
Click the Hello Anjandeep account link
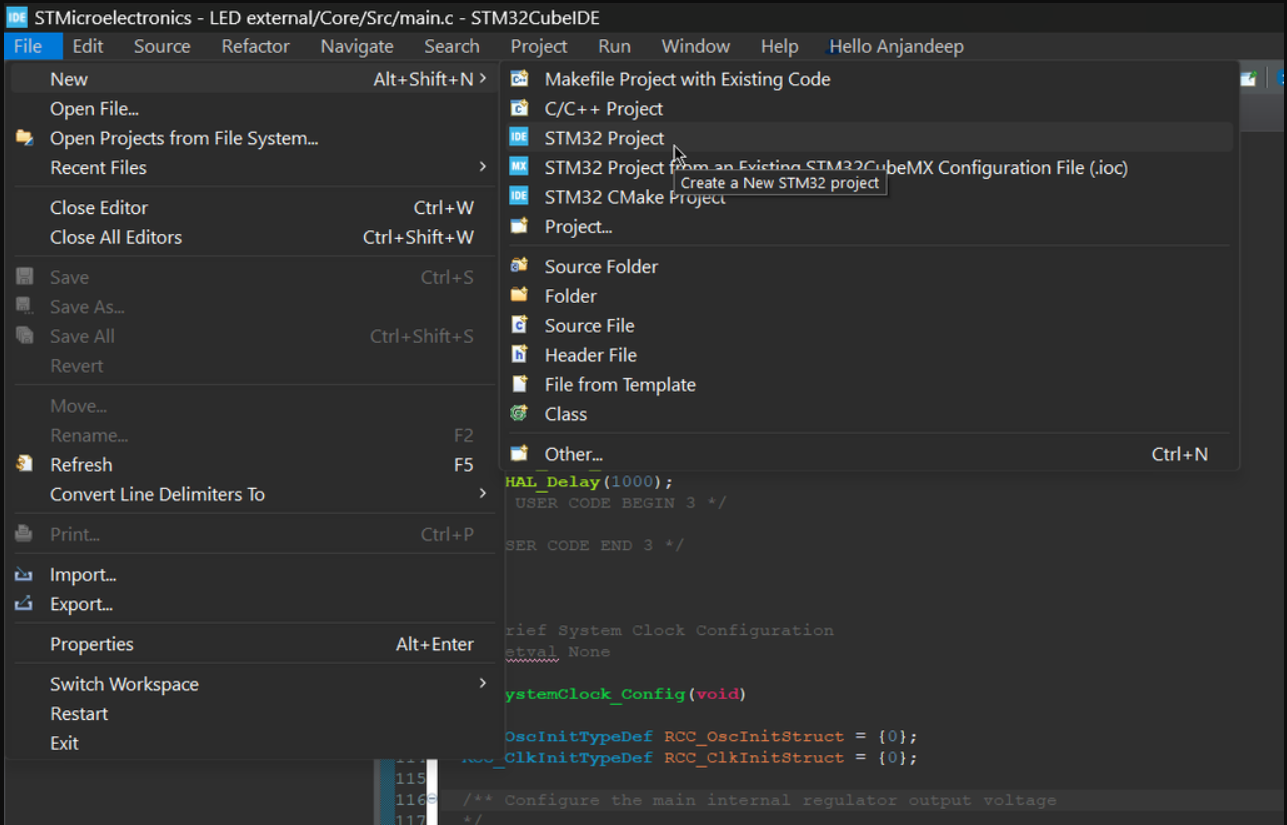[896, 46]
